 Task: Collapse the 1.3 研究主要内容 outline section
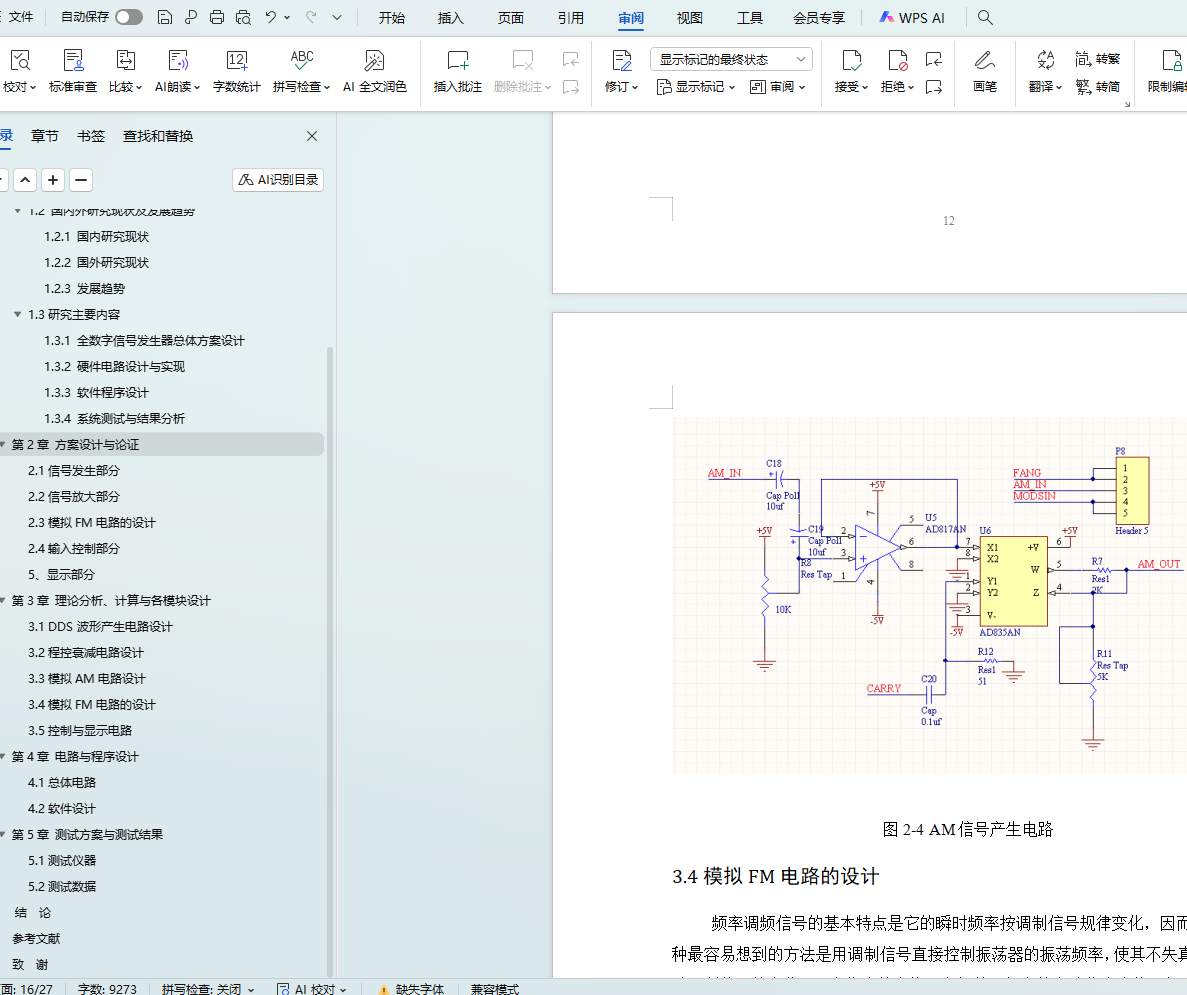[x=18, y=315]
